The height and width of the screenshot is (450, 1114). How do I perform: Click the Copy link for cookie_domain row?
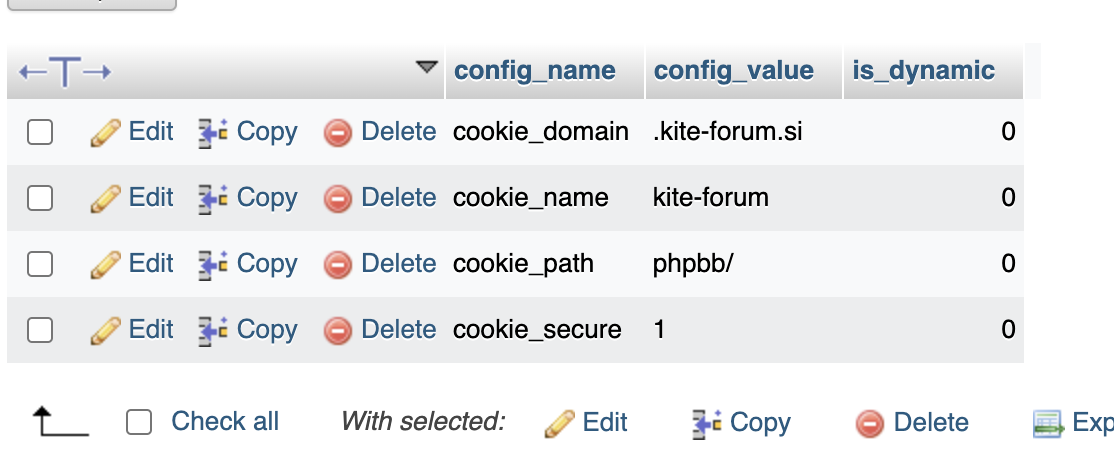(x=266, y=132)
